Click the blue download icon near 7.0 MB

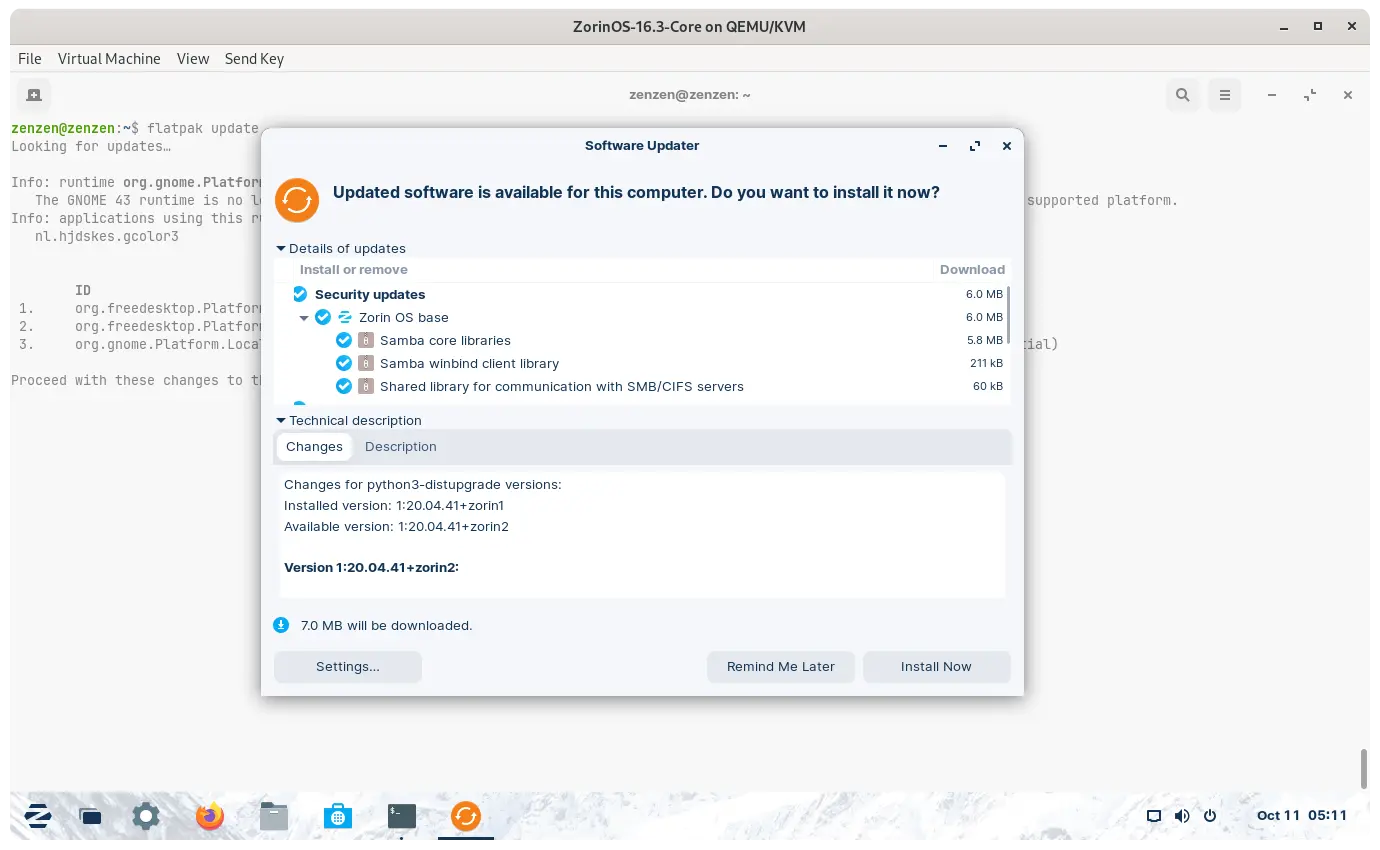[281, 625]
